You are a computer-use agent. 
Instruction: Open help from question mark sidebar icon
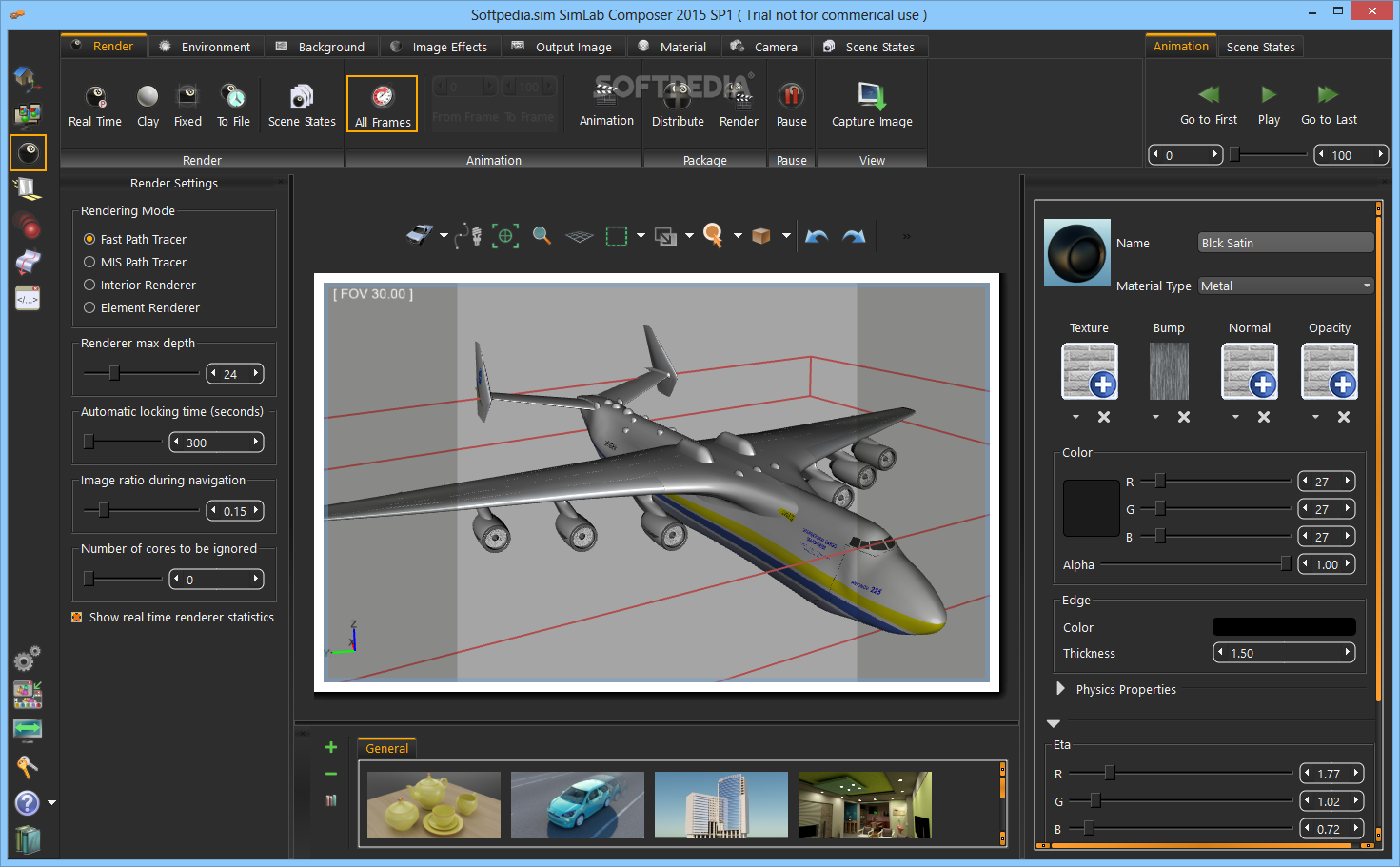pos(27,803)
